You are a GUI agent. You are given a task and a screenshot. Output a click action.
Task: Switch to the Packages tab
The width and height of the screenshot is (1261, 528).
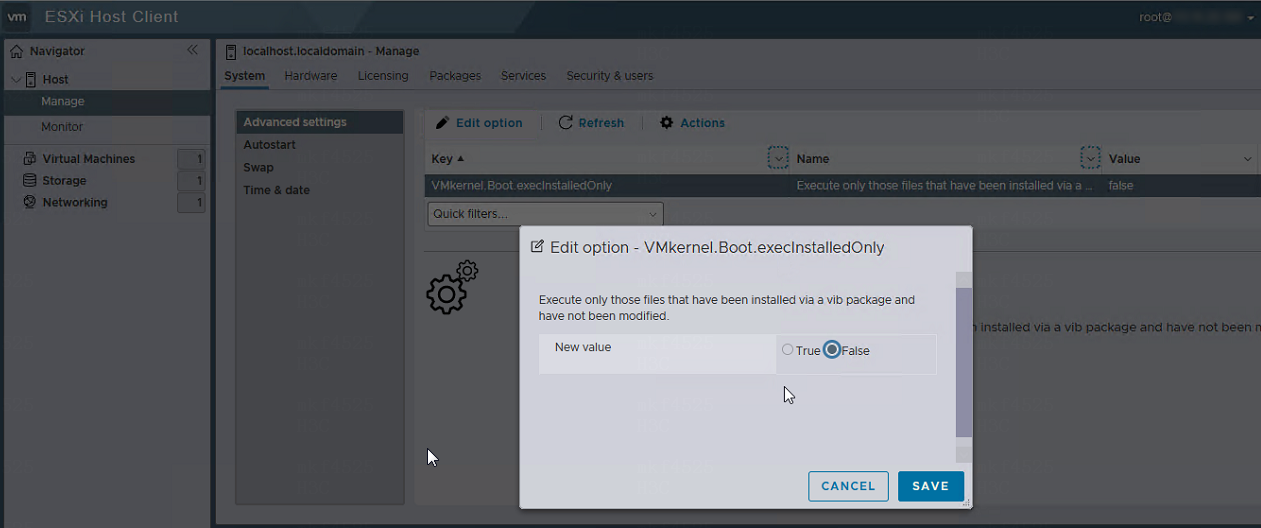click(x=455, y=76)
